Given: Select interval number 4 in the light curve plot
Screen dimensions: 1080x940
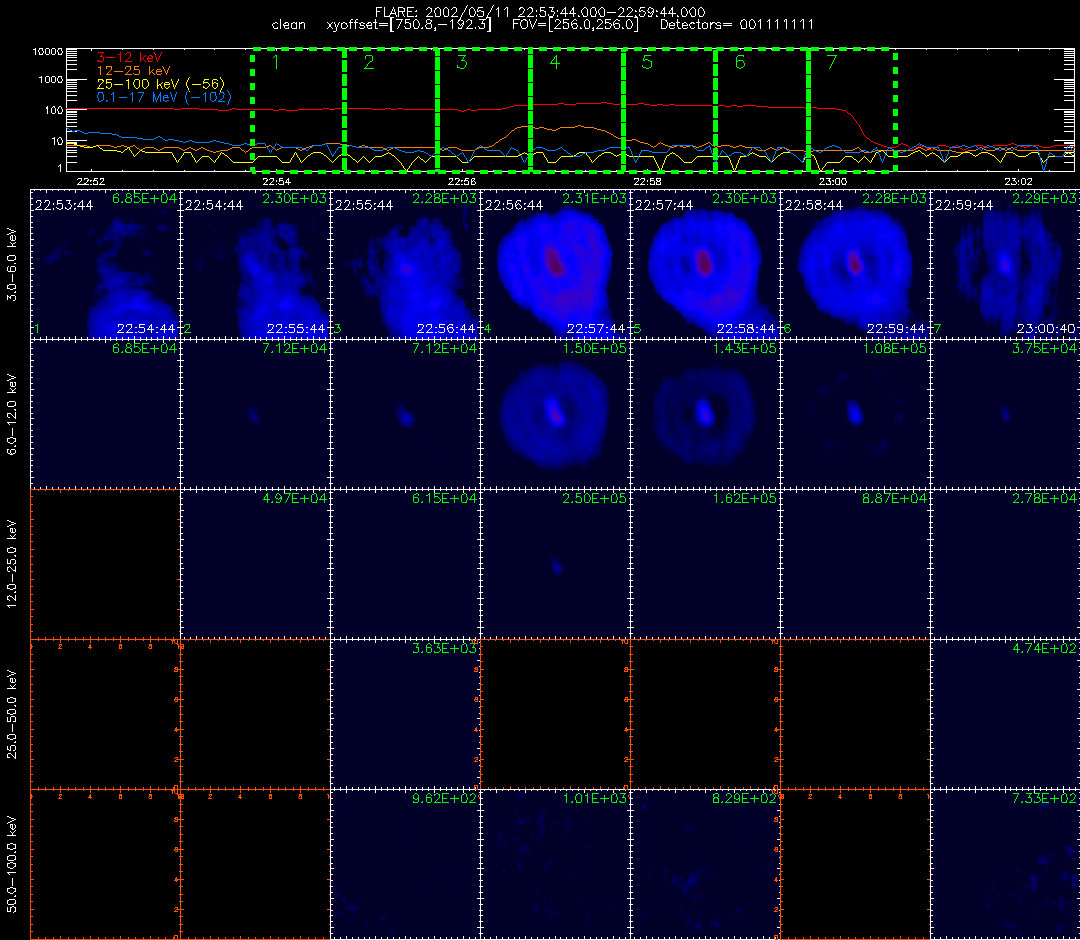Looking at the screenshot, I should [554, 62].
